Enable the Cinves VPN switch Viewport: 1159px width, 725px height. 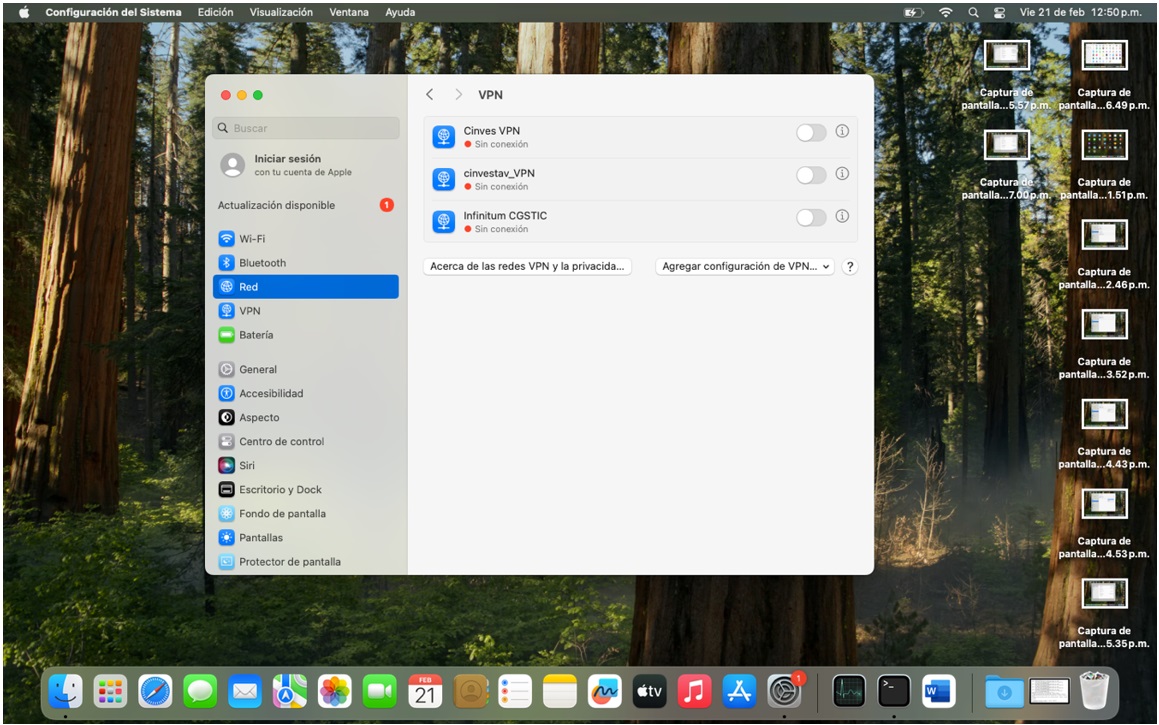[x=811, y=133]
